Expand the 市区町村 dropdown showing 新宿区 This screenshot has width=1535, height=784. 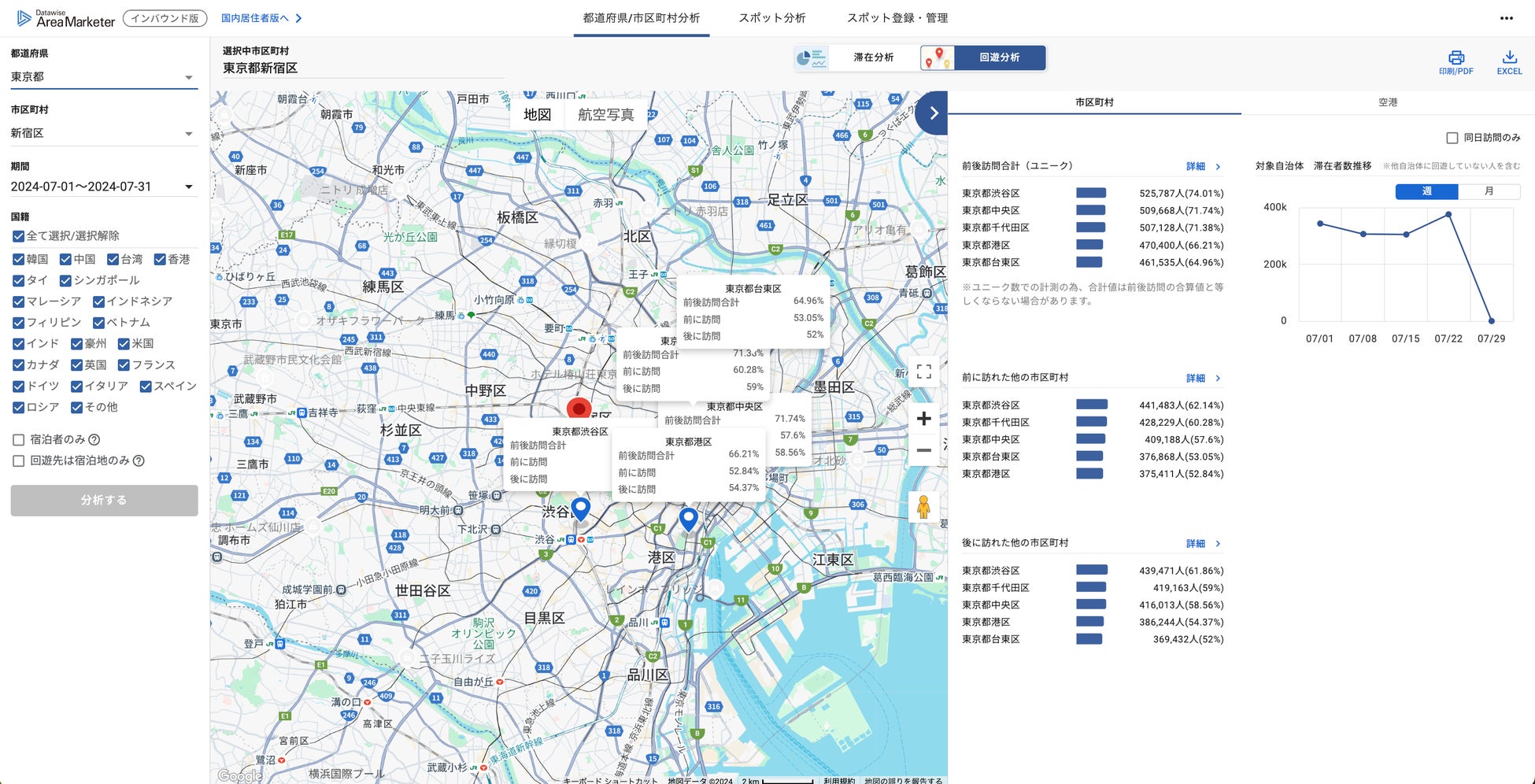coord(102,134)
